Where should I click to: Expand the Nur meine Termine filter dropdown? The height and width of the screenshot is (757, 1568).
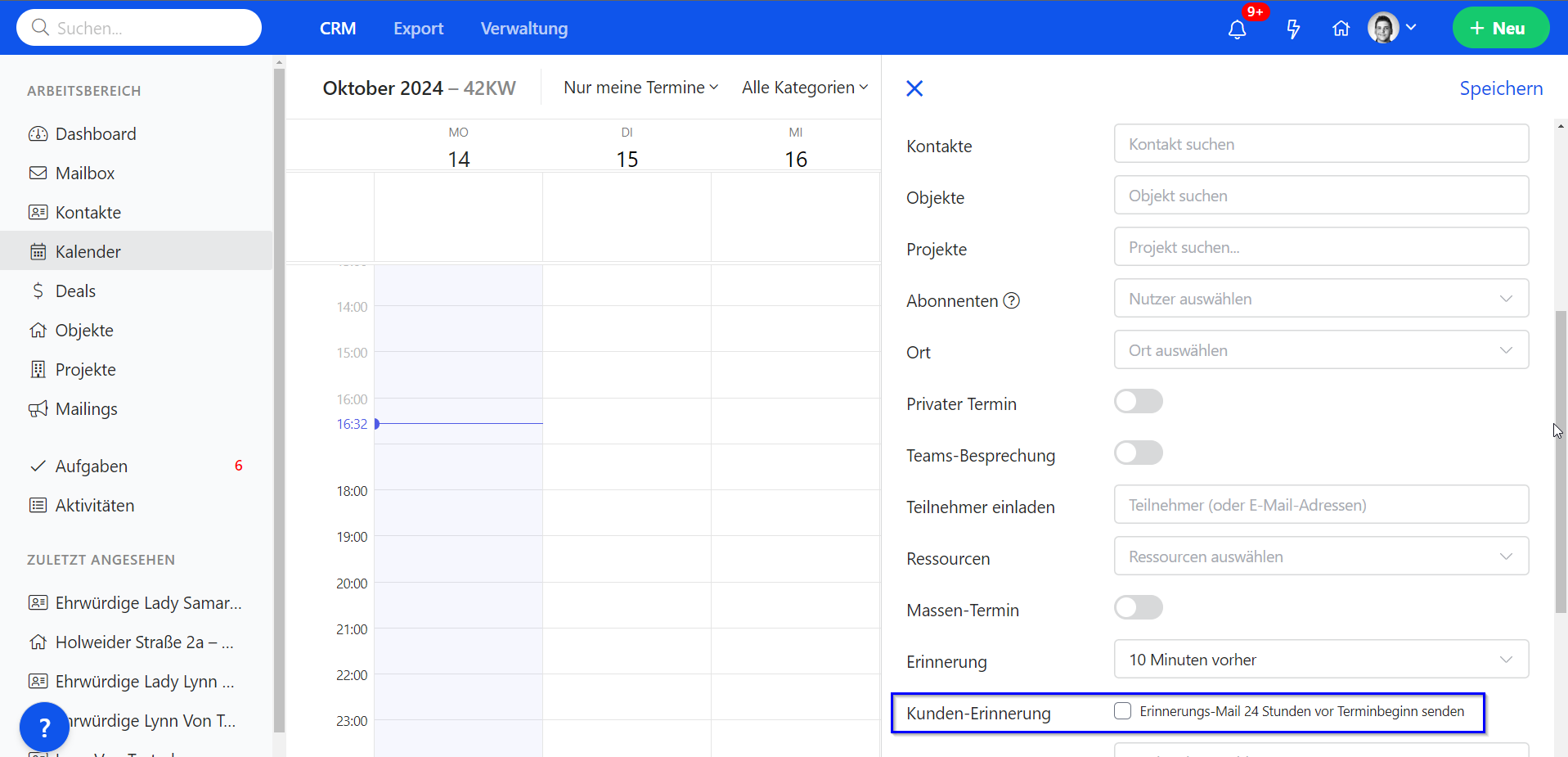(640, 88)
